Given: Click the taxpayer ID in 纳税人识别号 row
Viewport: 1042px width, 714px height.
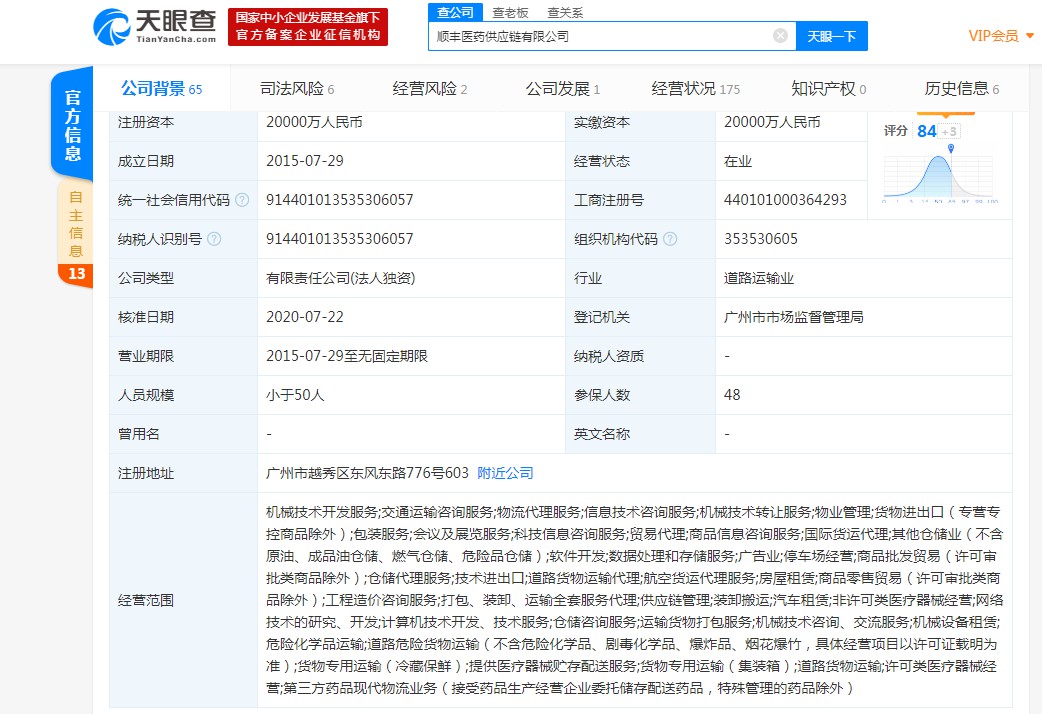Looking at the screenshot, I should coord(340,239).
